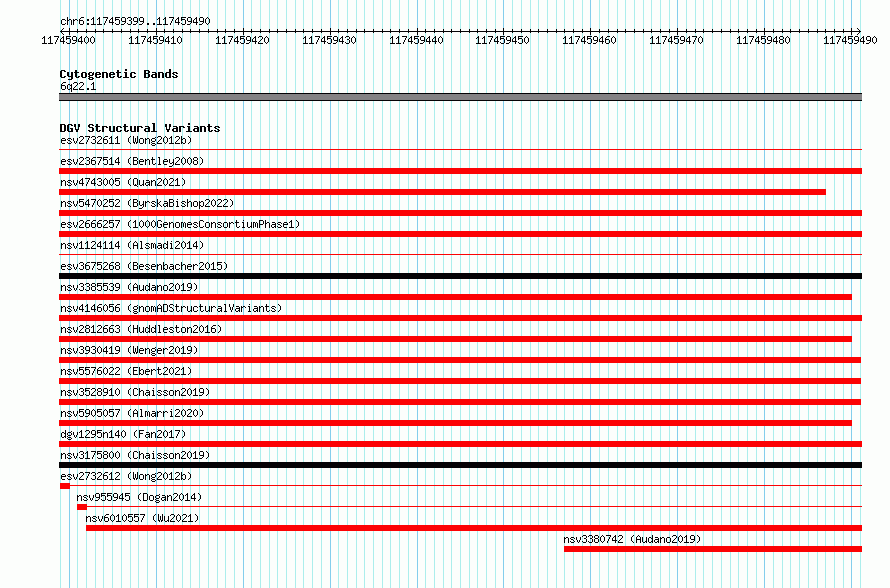
Task: Open nsv5905057 (Almarri2020) label
Action: 132,413
